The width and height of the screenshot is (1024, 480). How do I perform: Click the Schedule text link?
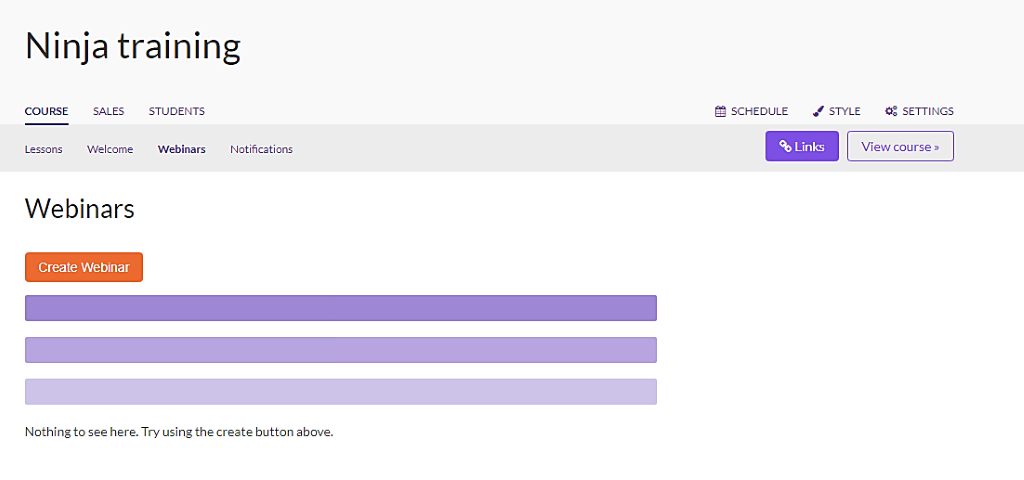760,111
